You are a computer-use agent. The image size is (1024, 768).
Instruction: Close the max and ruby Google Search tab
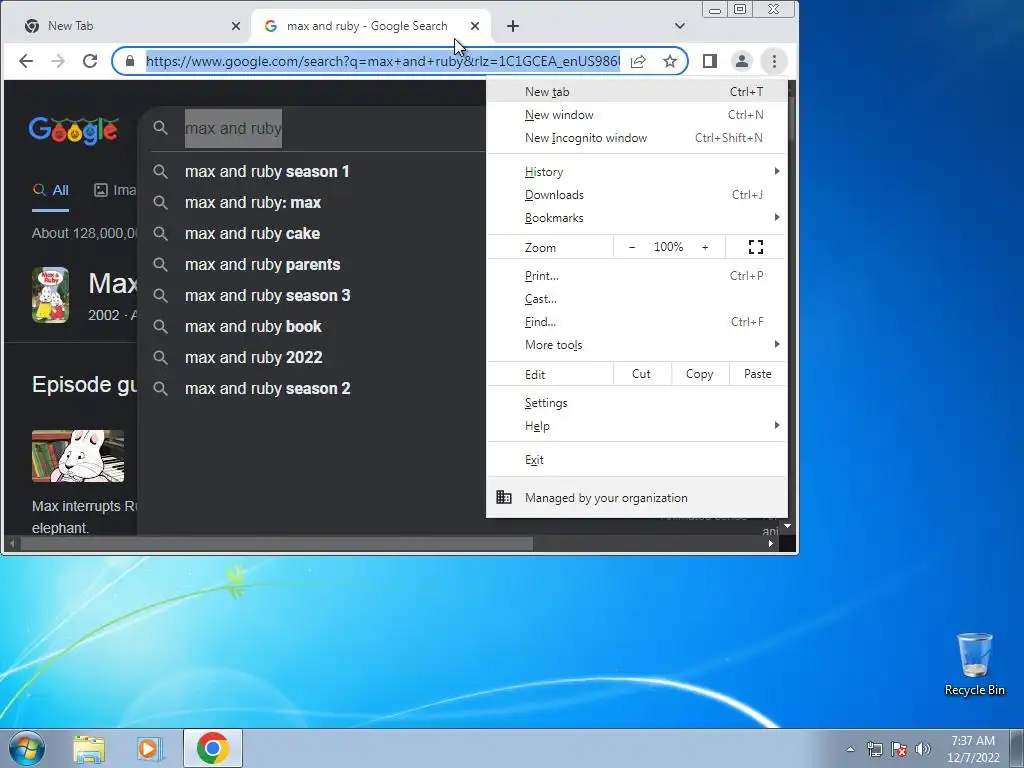(475, 26)
